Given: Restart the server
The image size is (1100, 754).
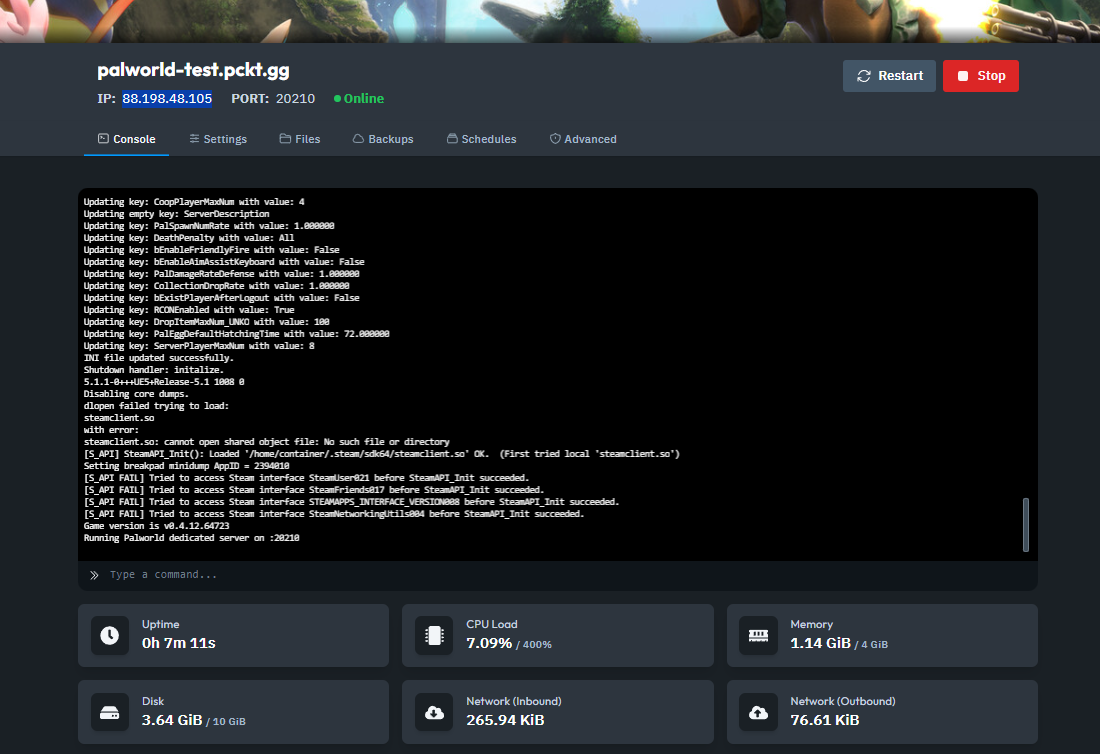Looking at the screenshot, I should pos(889,76).
